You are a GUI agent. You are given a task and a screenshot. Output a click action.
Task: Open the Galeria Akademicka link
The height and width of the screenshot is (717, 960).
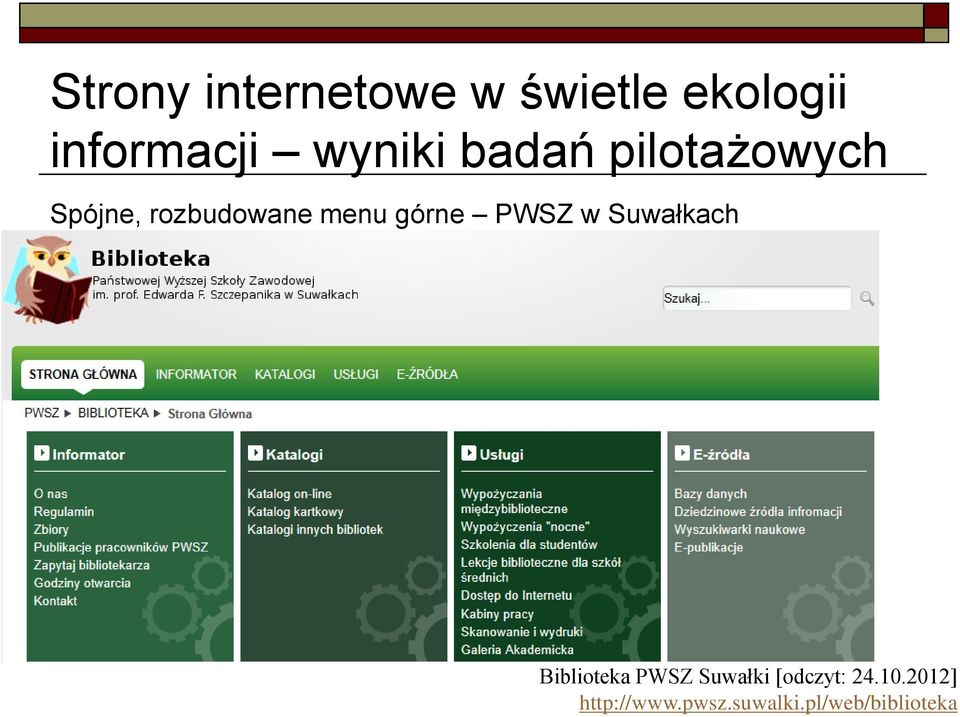tap(517, 650)
